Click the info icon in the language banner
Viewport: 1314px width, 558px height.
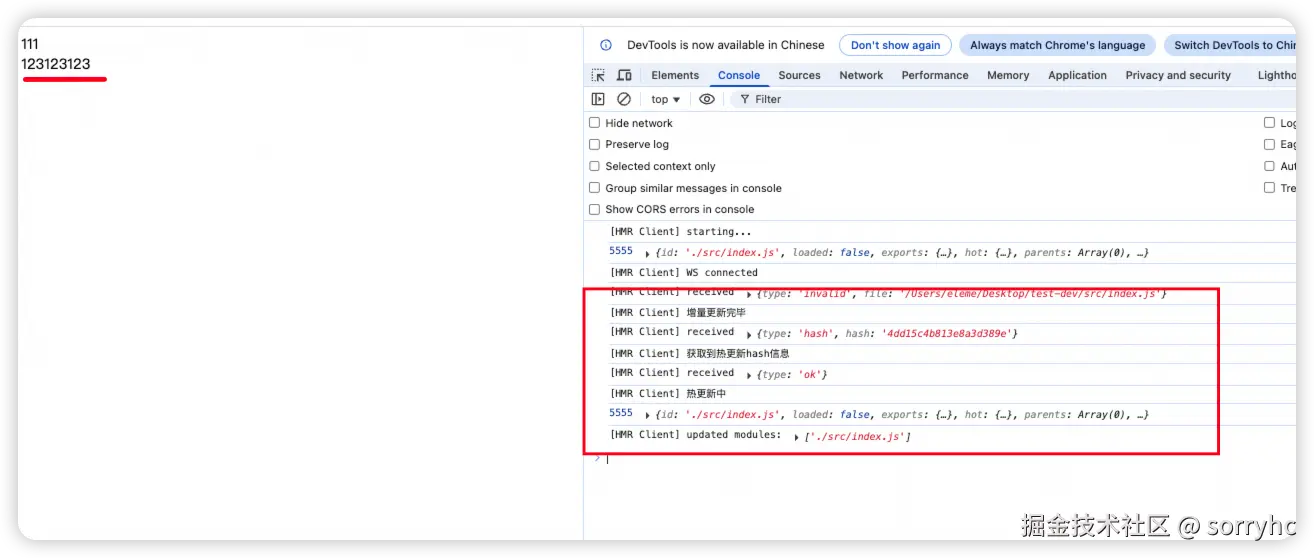pyautogui.click(x=606, y=45)
